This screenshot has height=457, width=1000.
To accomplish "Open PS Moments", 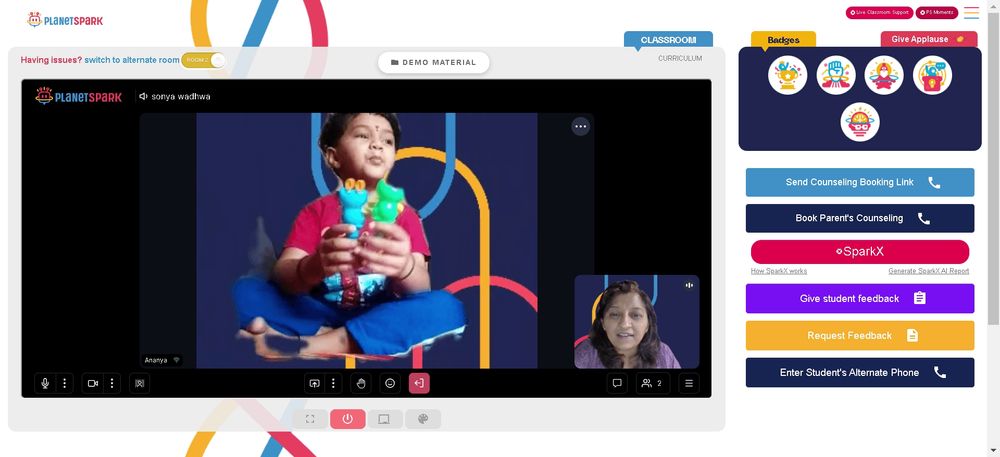I will [x=937, y=13].
